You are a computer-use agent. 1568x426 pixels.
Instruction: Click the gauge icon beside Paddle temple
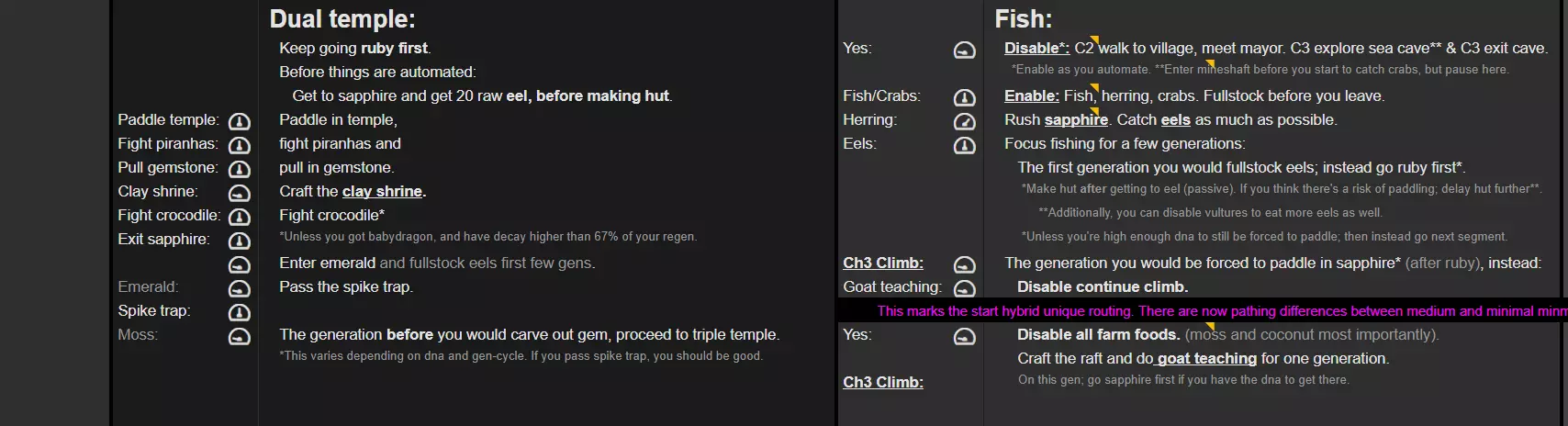(239, 121)
